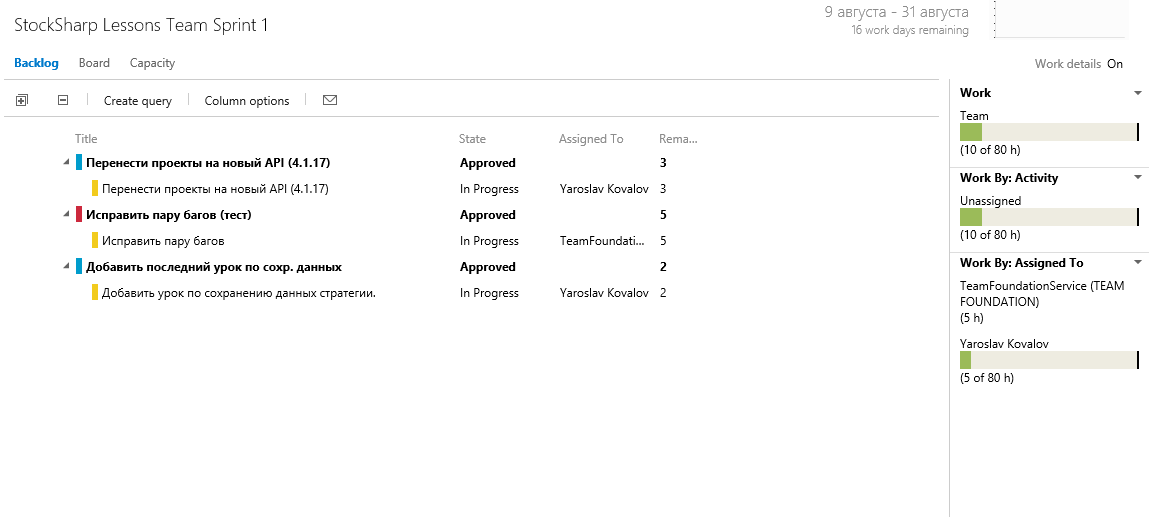Click the Create query button
The image size is (1149, 517).
pos(138,101)
